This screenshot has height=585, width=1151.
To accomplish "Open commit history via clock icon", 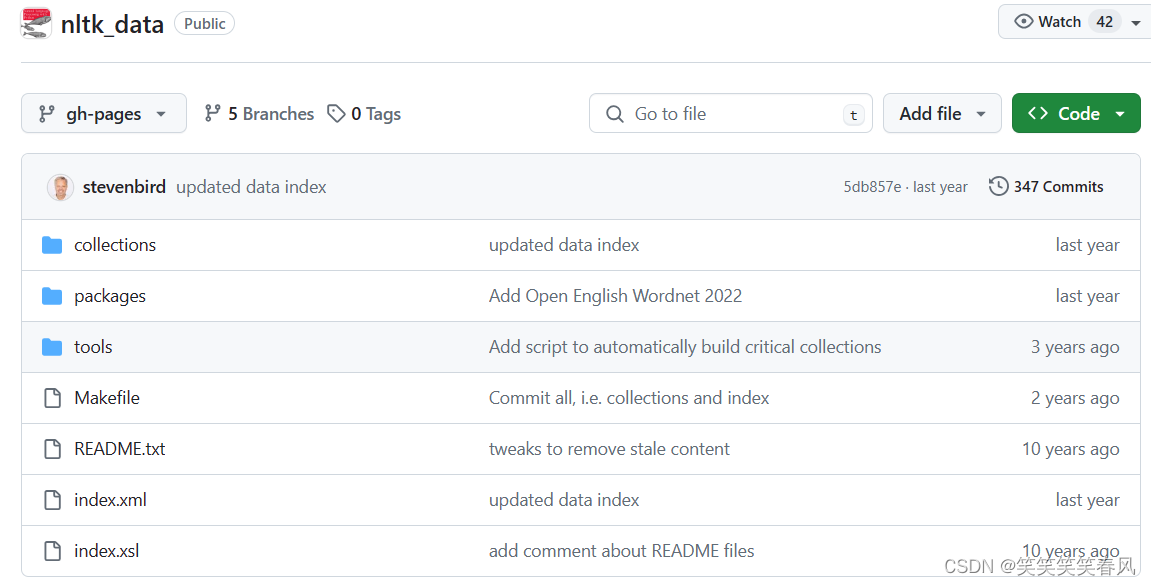I will tap(998, 187).
